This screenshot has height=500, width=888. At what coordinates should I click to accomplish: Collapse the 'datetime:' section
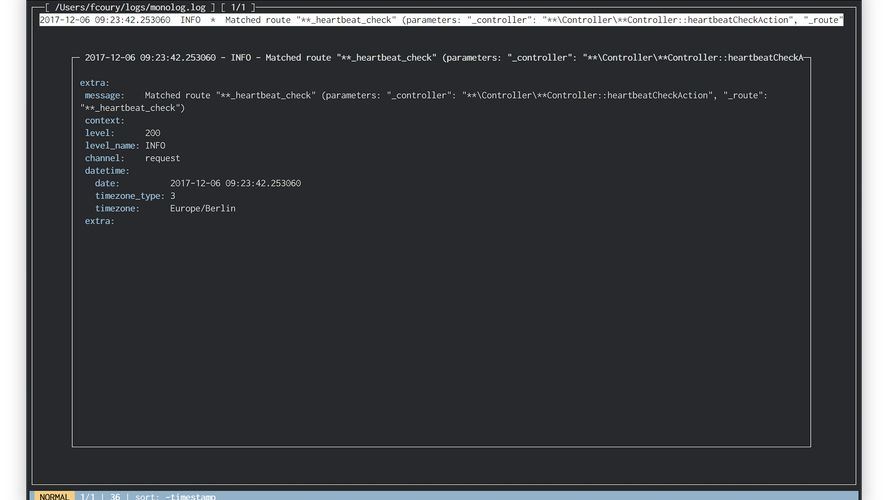click(107, 171)
